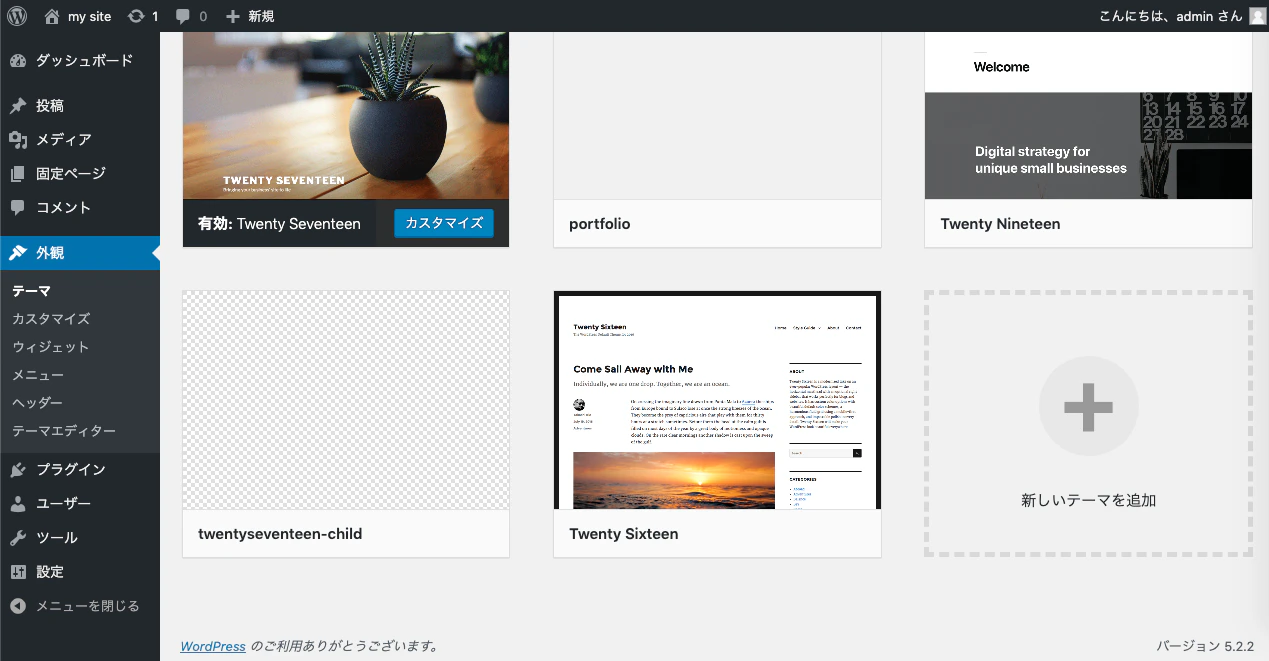The width and height of the screenshot is (1269, 661).
Task: Click the 設定 sliders icon
Action: click(18, 572)
